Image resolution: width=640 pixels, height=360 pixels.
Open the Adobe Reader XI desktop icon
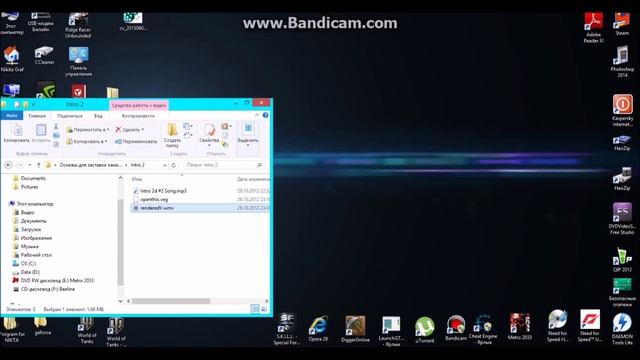(x=593, y=27)
